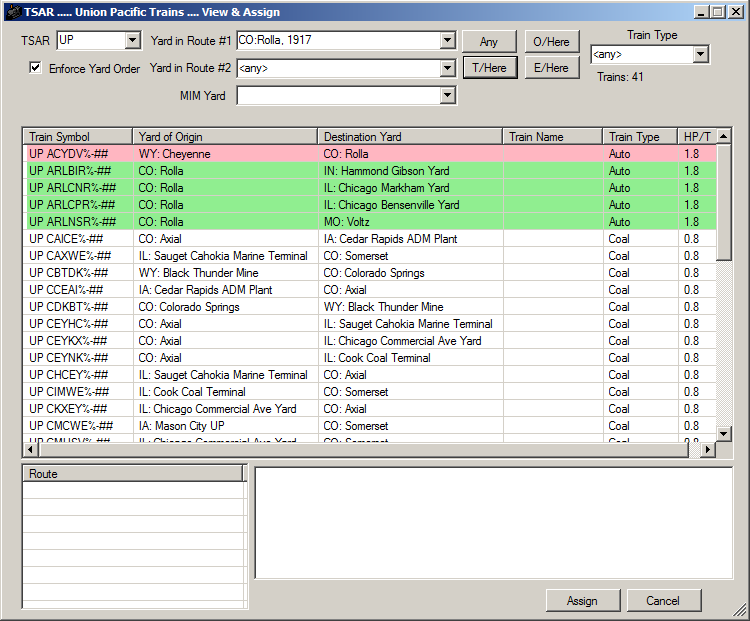Screen dimensions: 750x621
Task: Open Yard in Route #1 dropdown
Action: [x=447, y=40]
